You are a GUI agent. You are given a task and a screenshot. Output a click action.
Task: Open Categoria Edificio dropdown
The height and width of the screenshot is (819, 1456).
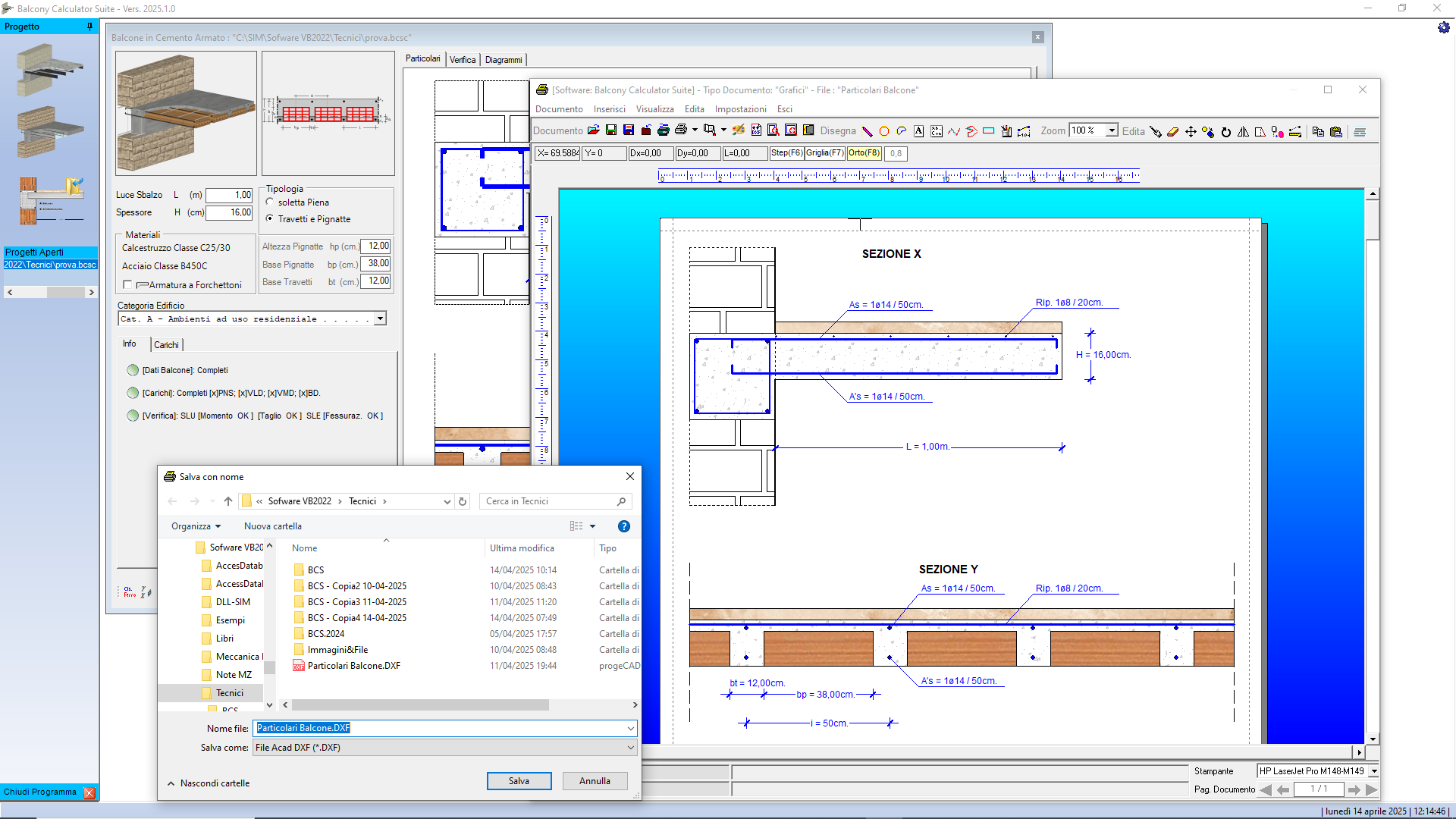380,318
